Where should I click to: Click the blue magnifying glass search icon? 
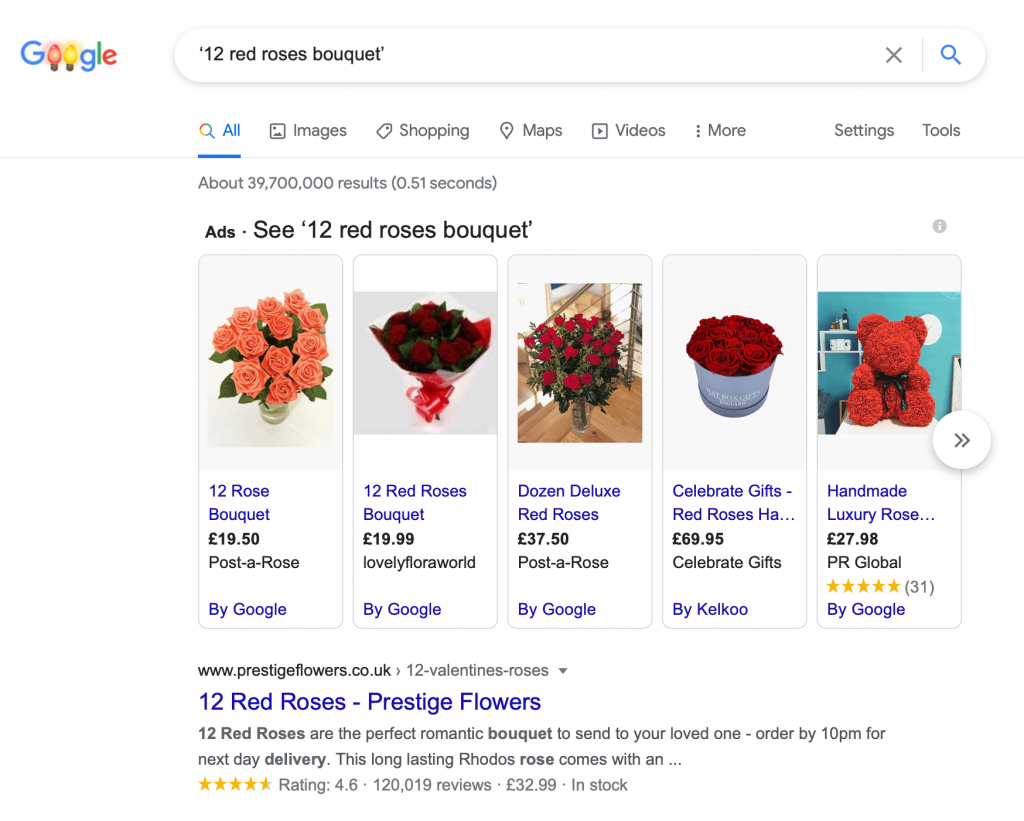(x=950, y=55)
